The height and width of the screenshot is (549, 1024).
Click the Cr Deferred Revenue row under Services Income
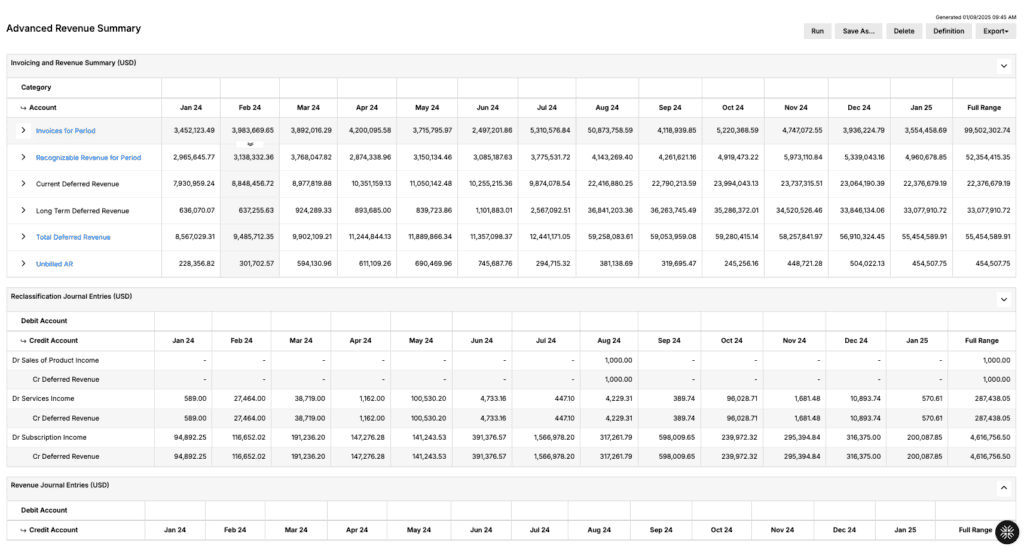point(511,418)
